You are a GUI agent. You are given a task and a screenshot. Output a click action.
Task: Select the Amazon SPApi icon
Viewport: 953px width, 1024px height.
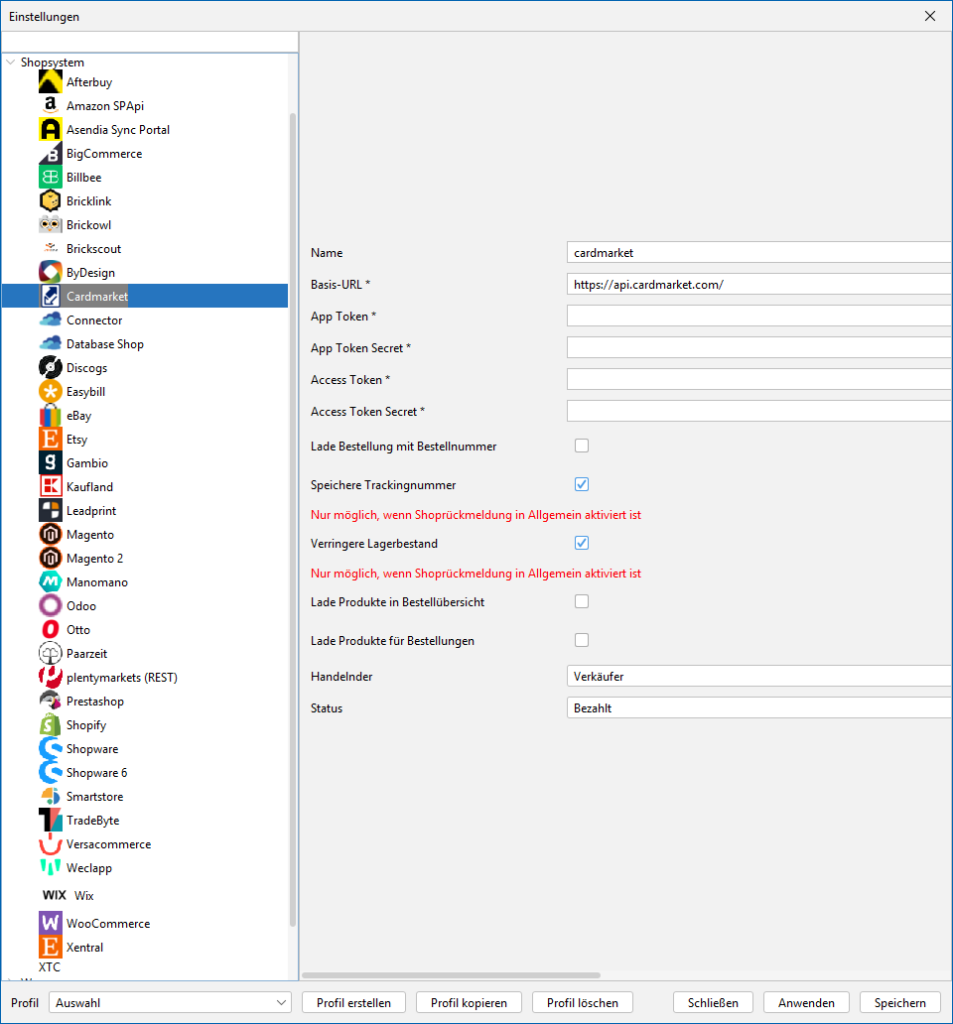pos(50,106)
